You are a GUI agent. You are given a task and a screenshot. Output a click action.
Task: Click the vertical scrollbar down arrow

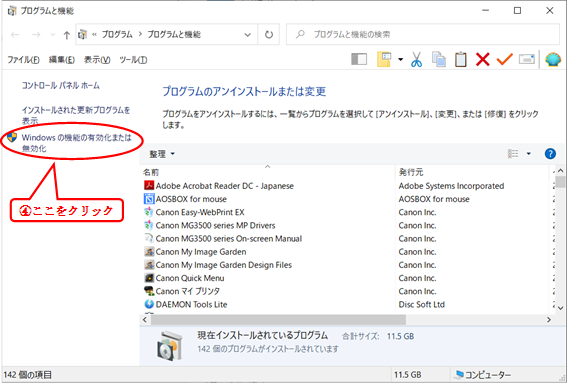tap(560, 308)
